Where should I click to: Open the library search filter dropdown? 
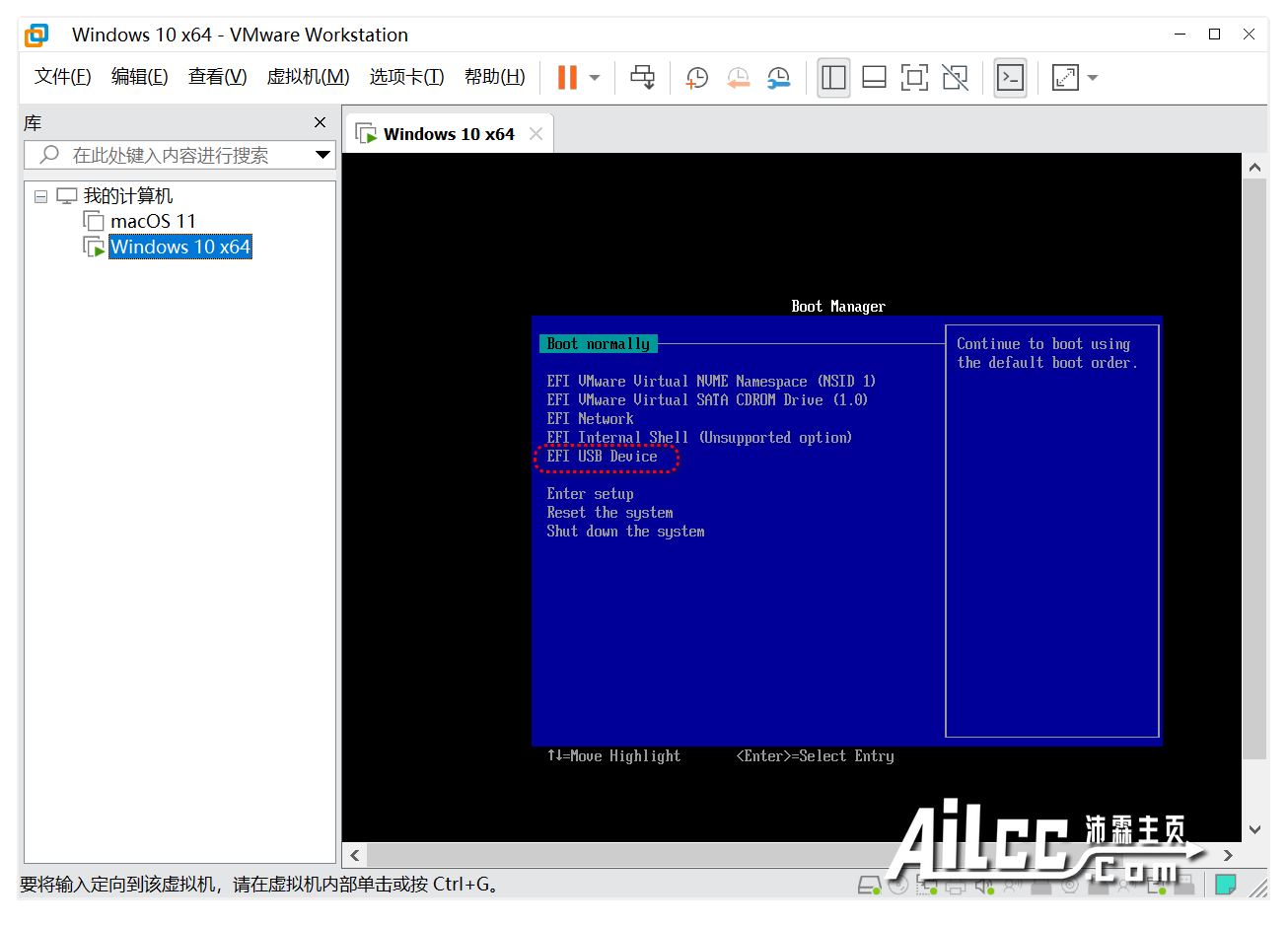click(322, 155)
